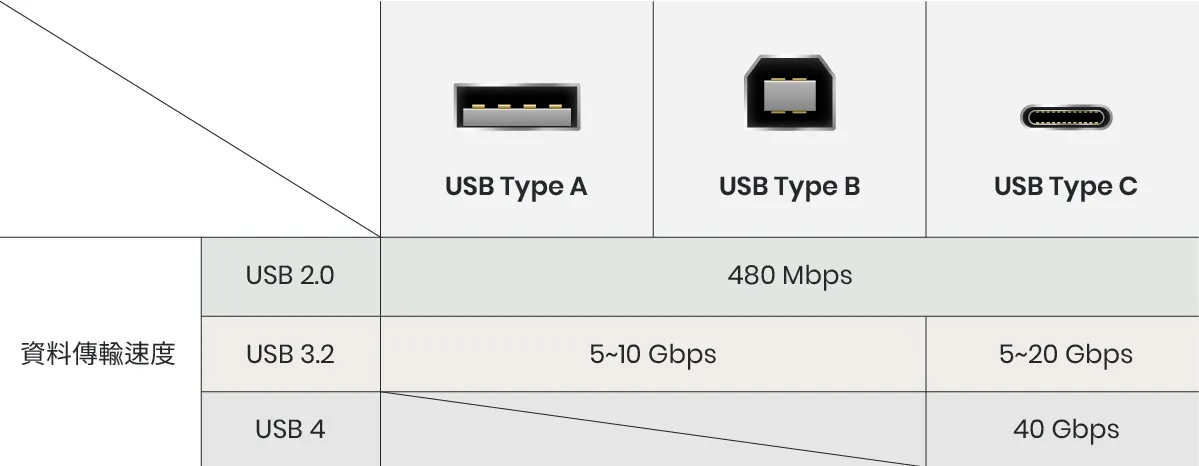Click the USB Type A connector picture

pos(517,107)
